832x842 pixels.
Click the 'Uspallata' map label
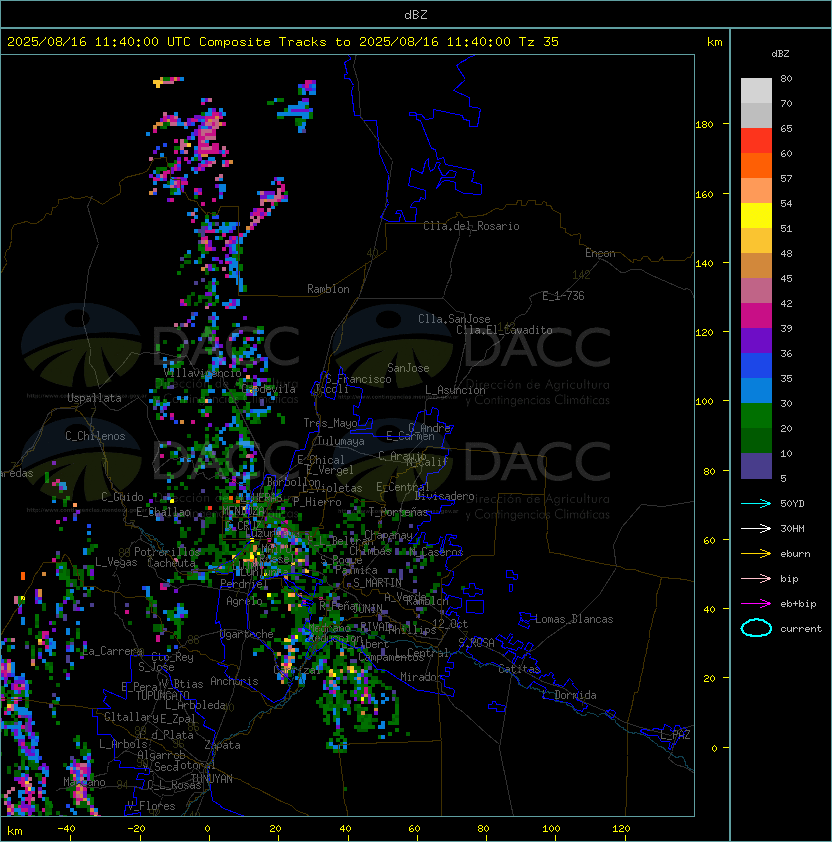(94, 398)
